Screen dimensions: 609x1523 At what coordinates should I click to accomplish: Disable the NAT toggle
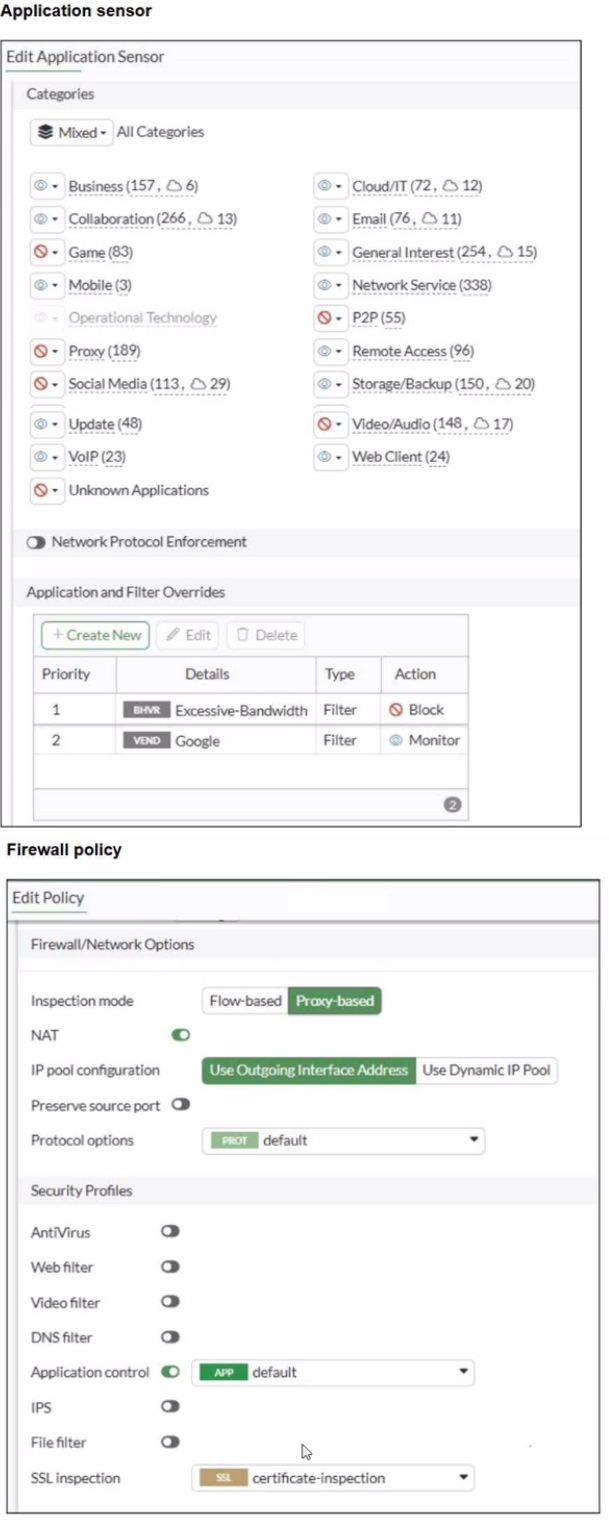(180, 1035)
